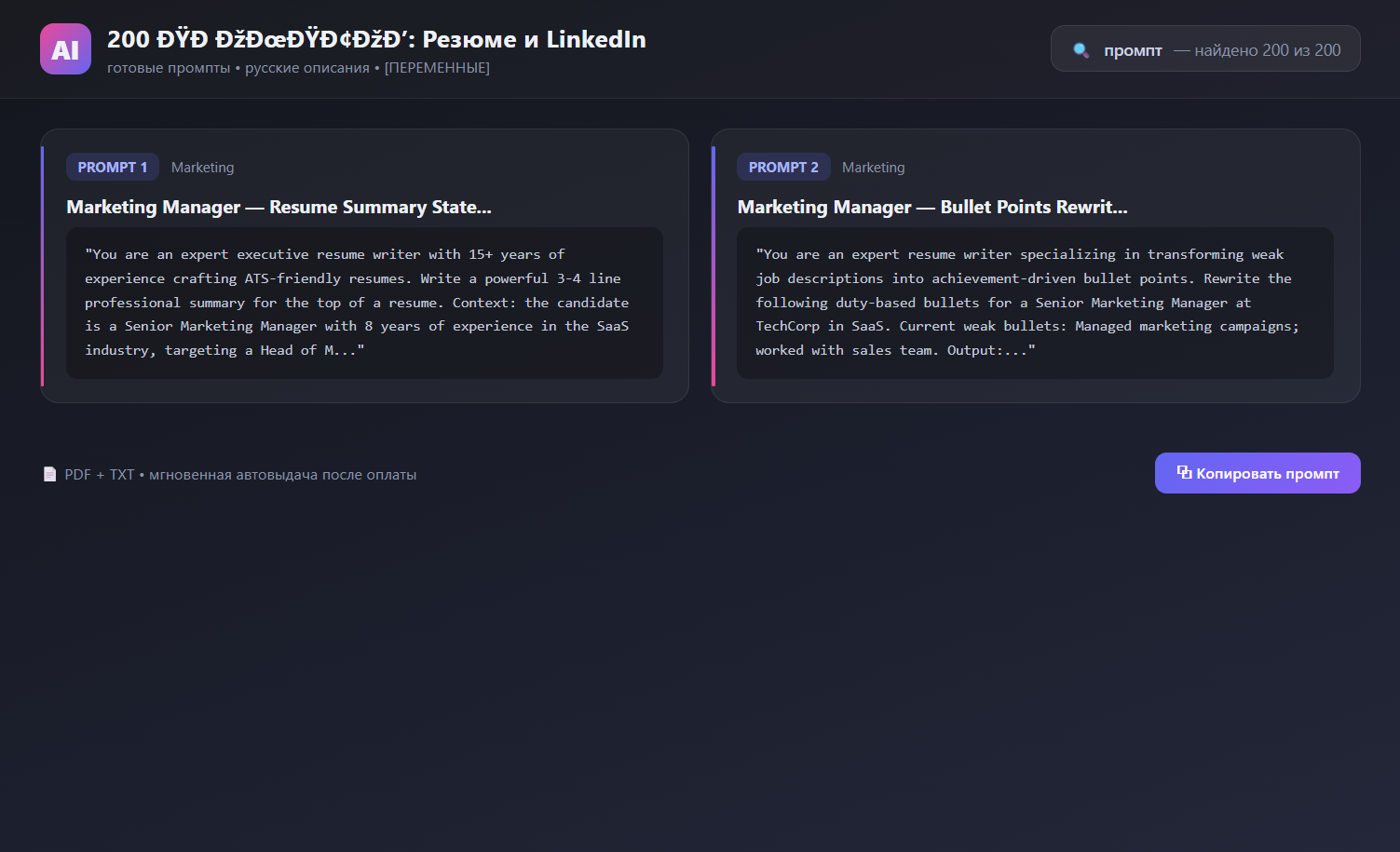Click the page heading Резюме и LinkedIn
This screenshot has height=852, width=1400.
point(534,39)
